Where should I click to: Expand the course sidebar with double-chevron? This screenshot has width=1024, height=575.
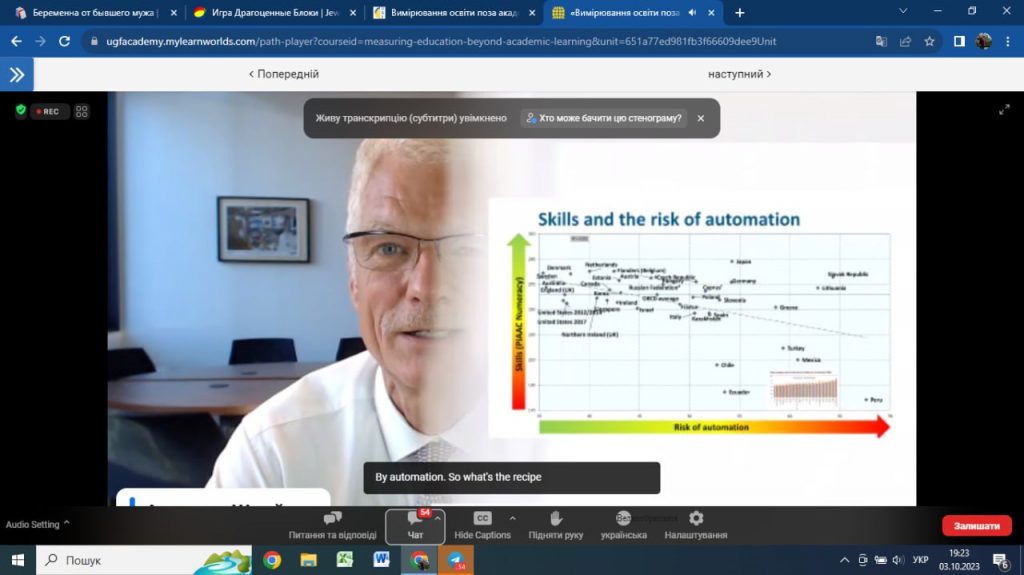click(x=16, y=74)
